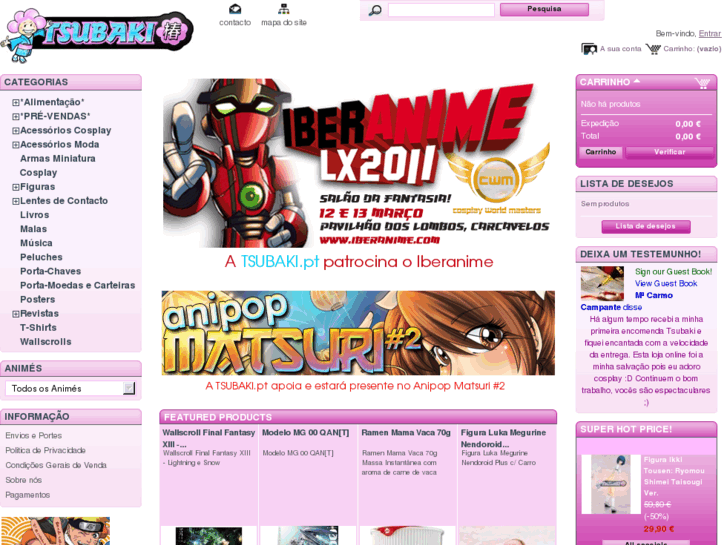Click the Lista de desejos button

pyautogui.click(x=646, y=226)
